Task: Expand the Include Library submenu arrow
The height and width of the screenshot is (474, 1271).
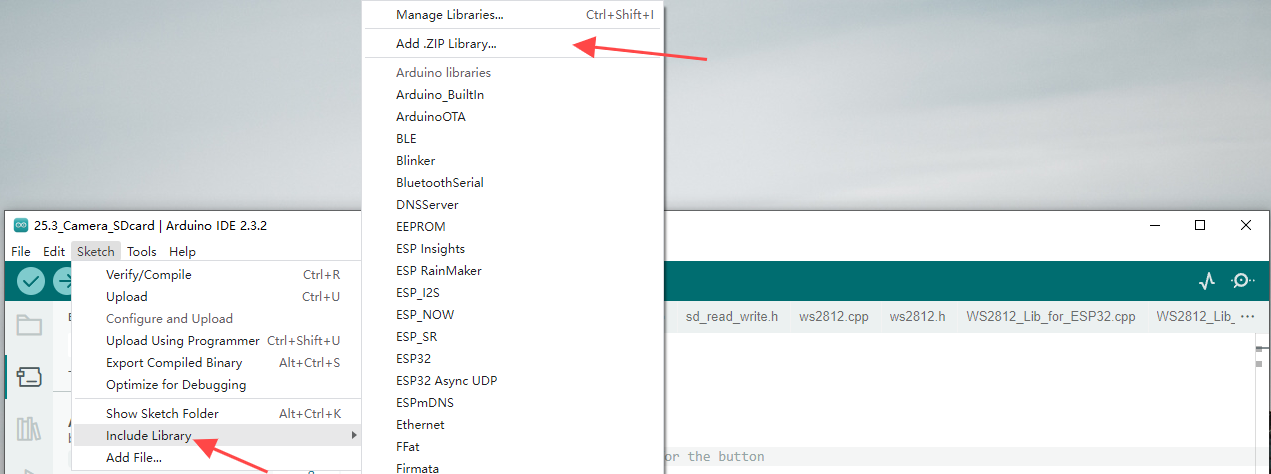Action: click(x=353, y=435)
